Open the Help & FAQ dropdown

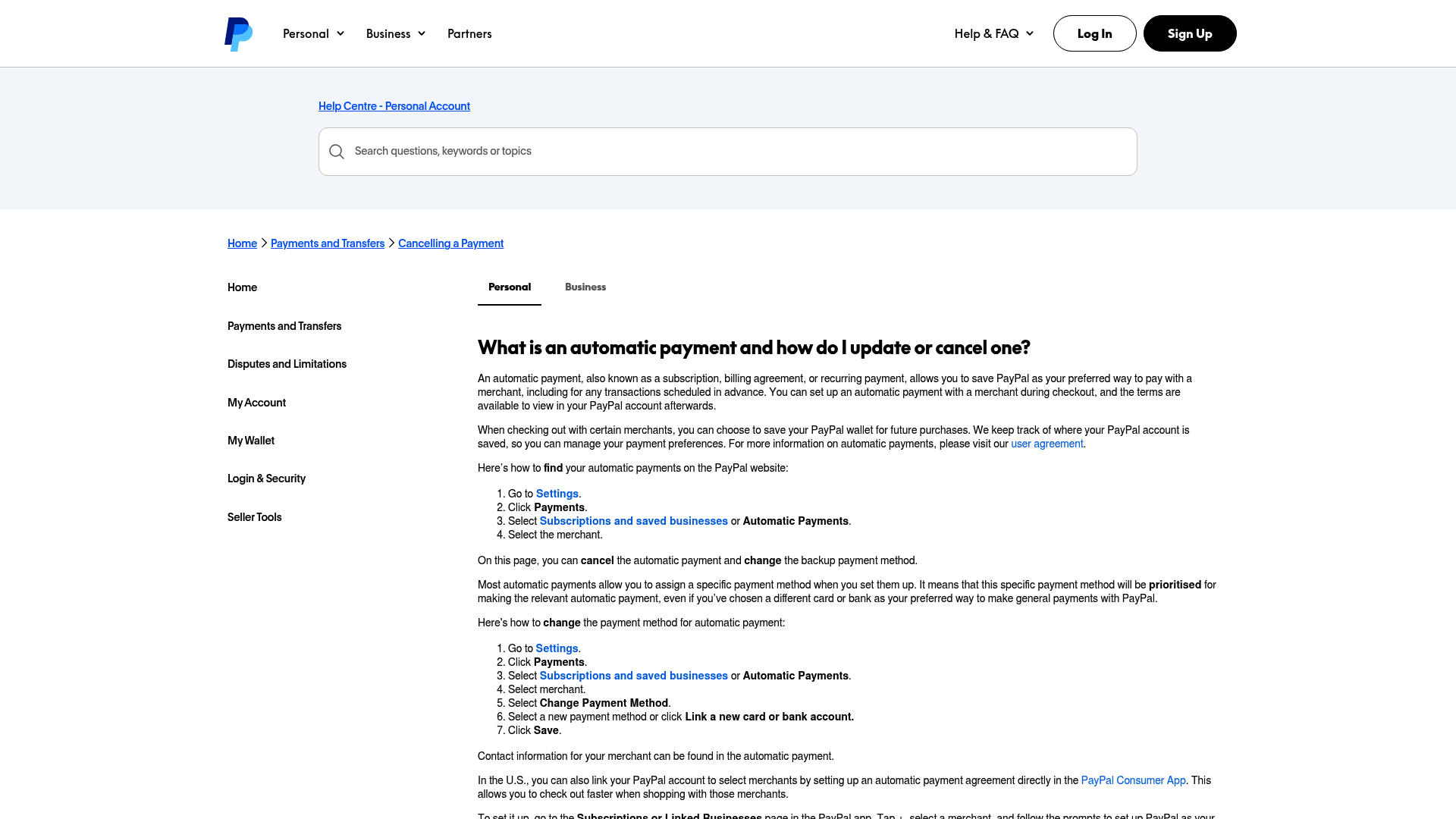tap(993, 33)
